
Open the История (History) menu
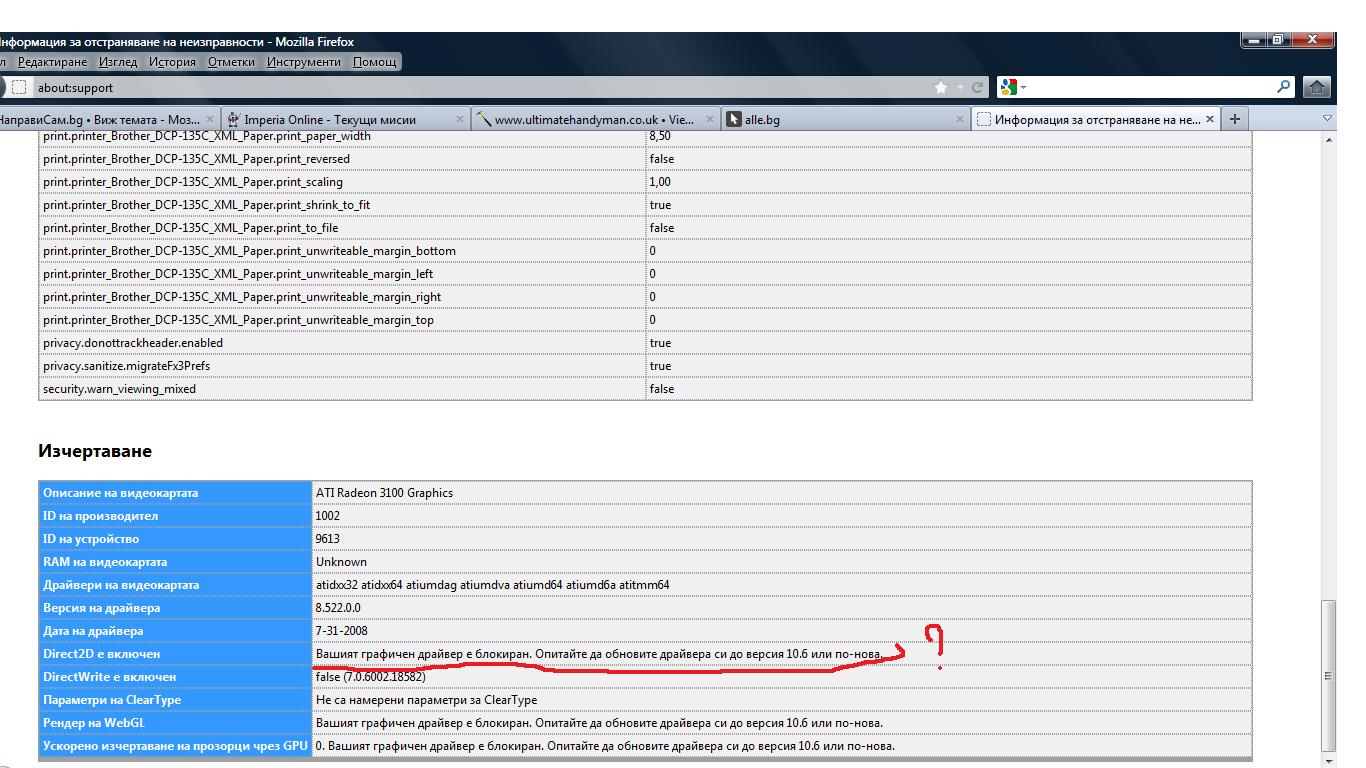point(172,62)
